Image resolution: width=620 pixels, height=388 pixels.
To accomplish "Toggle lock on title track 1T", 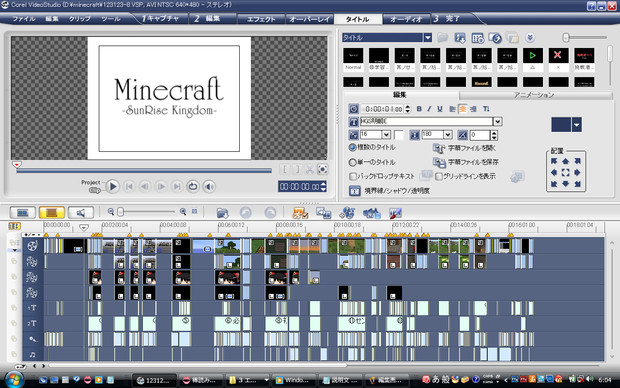I will tap(14, 308).
